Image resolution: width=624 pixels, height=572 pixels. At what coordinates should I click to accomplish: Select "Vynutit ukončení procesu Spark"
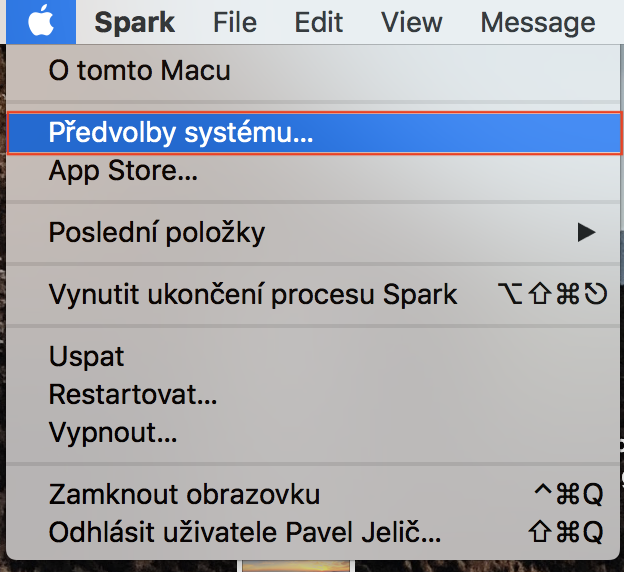pyautogui.click(x=253, y=295)
